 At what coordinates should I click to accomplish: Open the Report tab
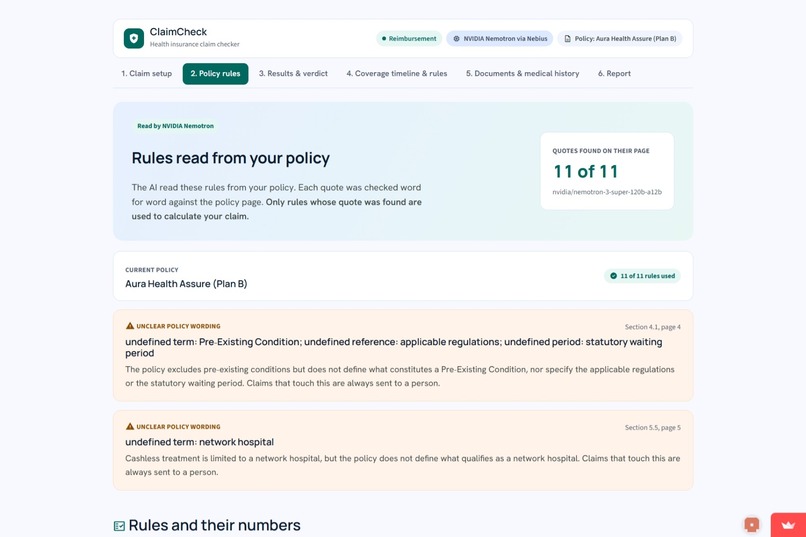(614, 73)
